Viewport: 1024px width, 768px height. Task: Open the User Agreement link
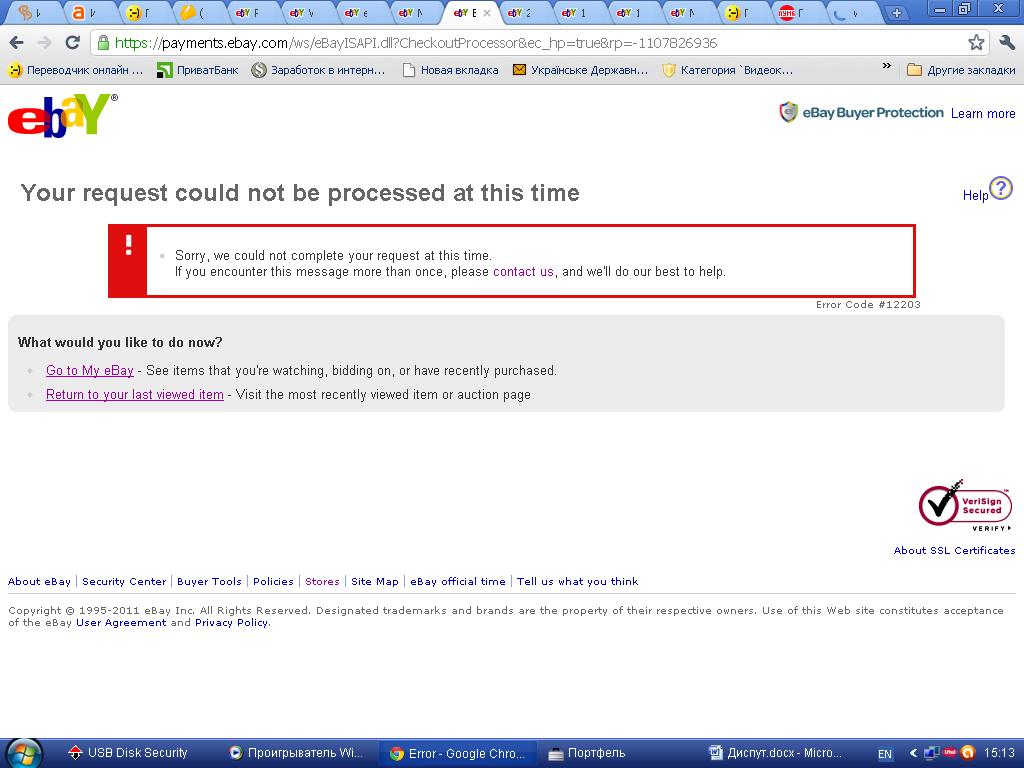pos(121,622)
